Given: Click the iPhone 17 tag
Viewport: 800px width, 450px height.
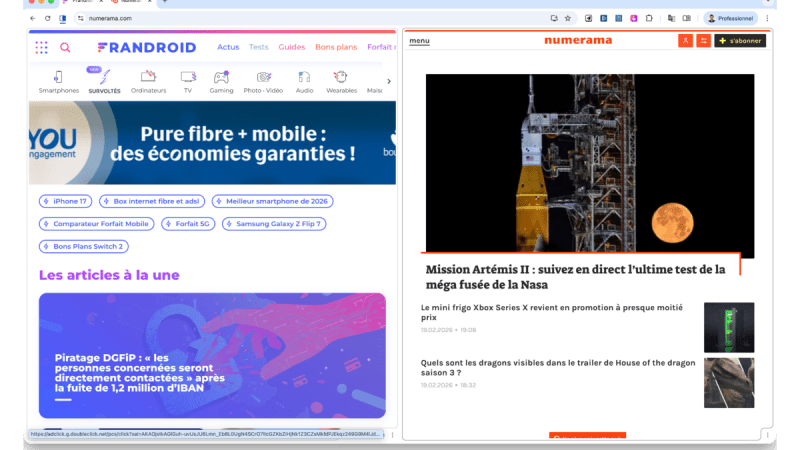Looking at the screenshot, I should [65, 201].
